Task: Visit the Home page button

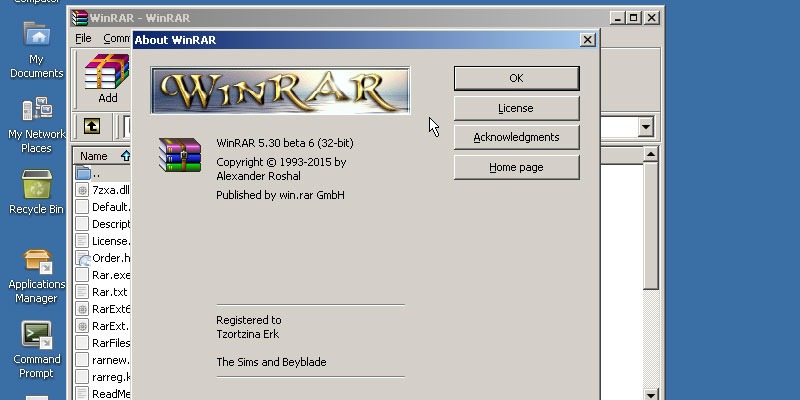Action: 516,167
